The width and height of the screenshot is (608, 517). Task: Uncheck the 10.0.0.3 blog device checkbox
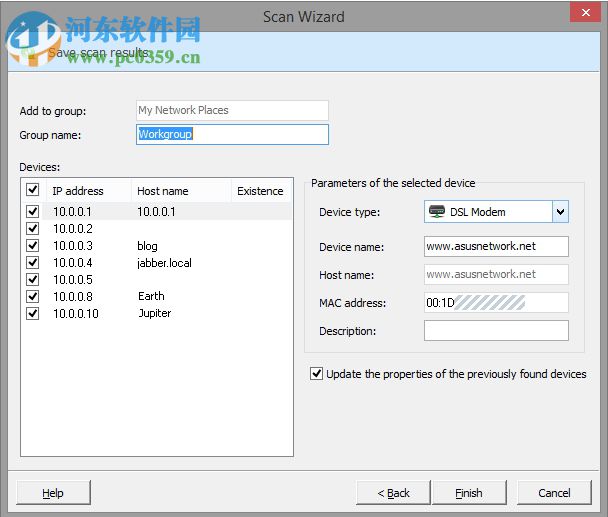point(33,246)
